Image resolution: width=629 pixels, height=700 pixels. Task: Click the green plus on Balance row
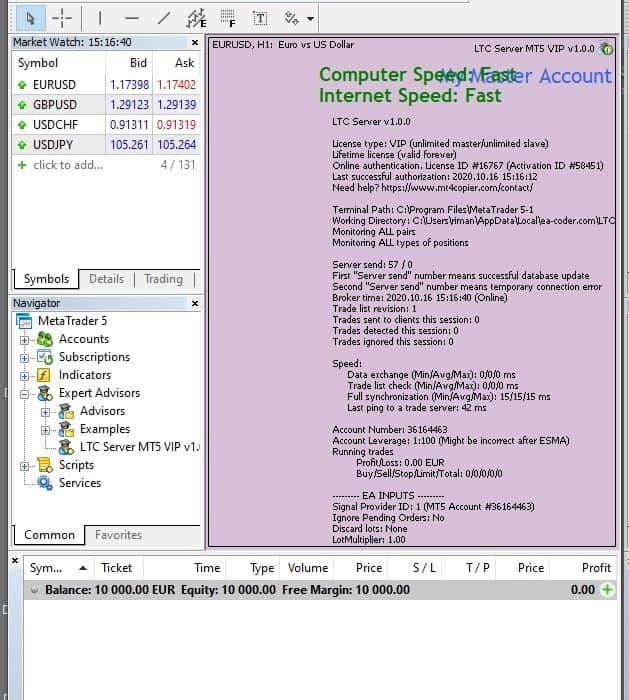coord(607,590)
